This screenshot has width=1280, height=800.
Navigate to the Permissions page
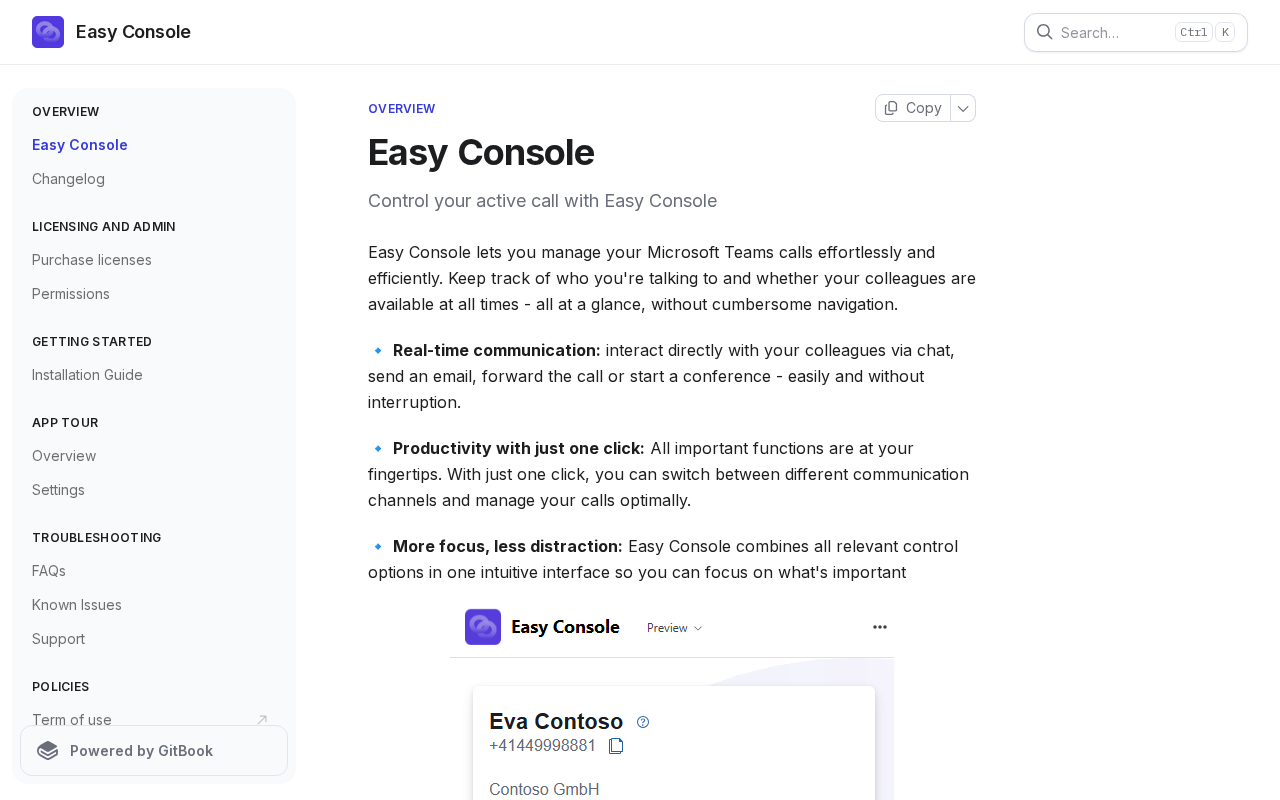pos(71,294)
